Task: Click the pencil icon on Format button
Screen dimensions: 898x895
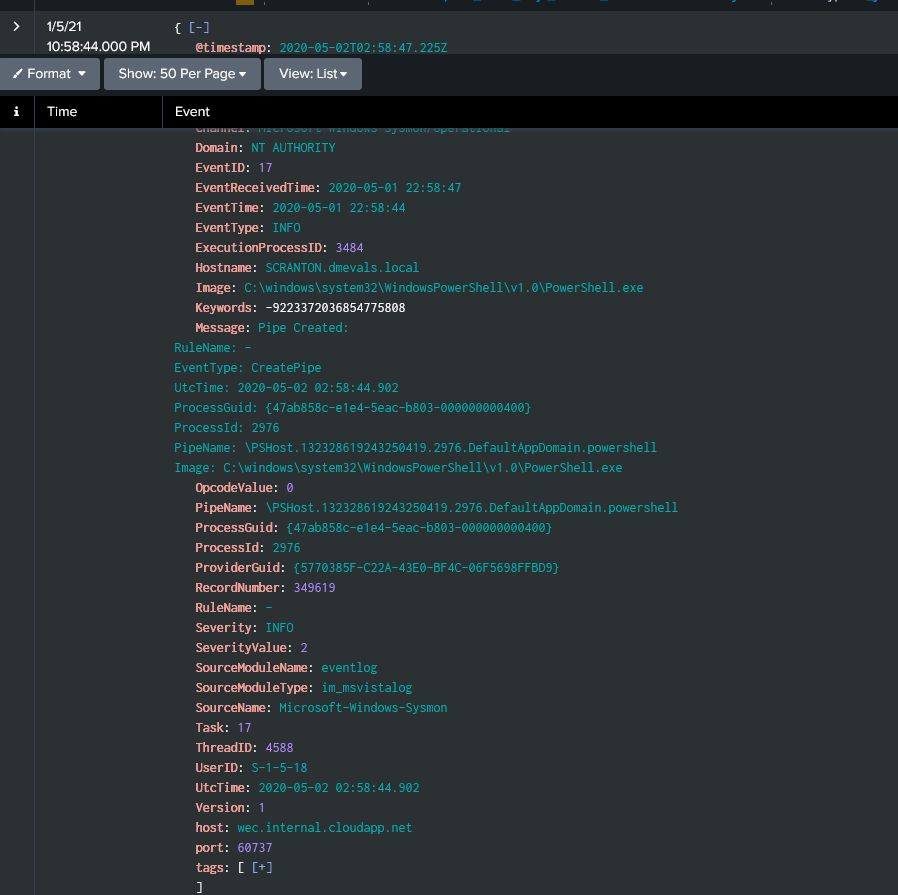Action: [x=18, y=73]
